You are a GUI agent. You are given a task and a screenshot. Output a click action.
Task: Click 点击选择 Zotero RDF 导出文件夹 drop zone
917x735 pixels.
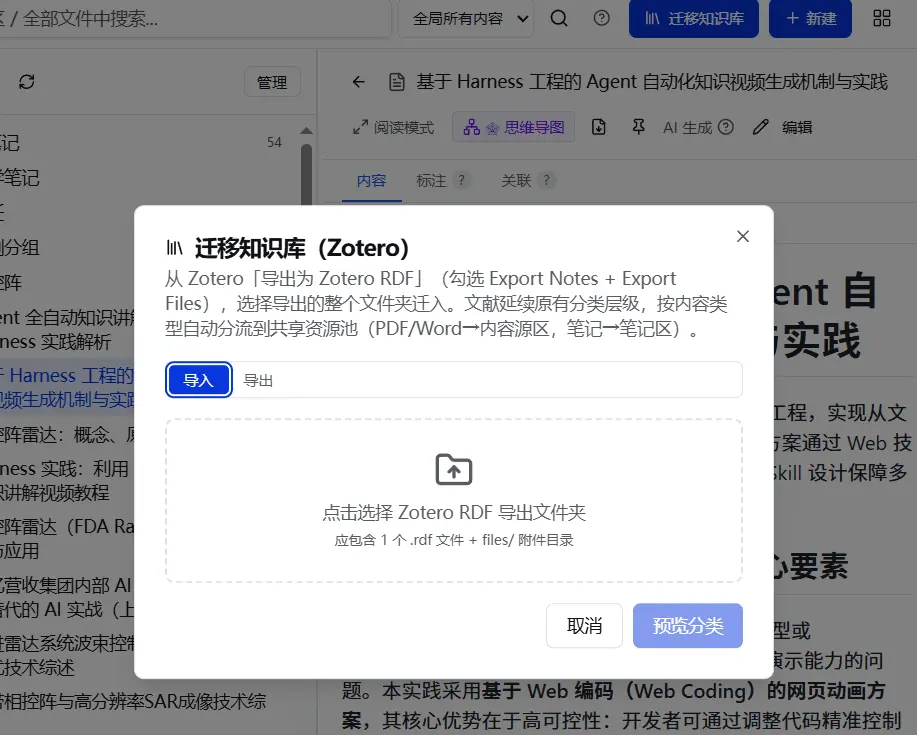[x=454, y=501]
